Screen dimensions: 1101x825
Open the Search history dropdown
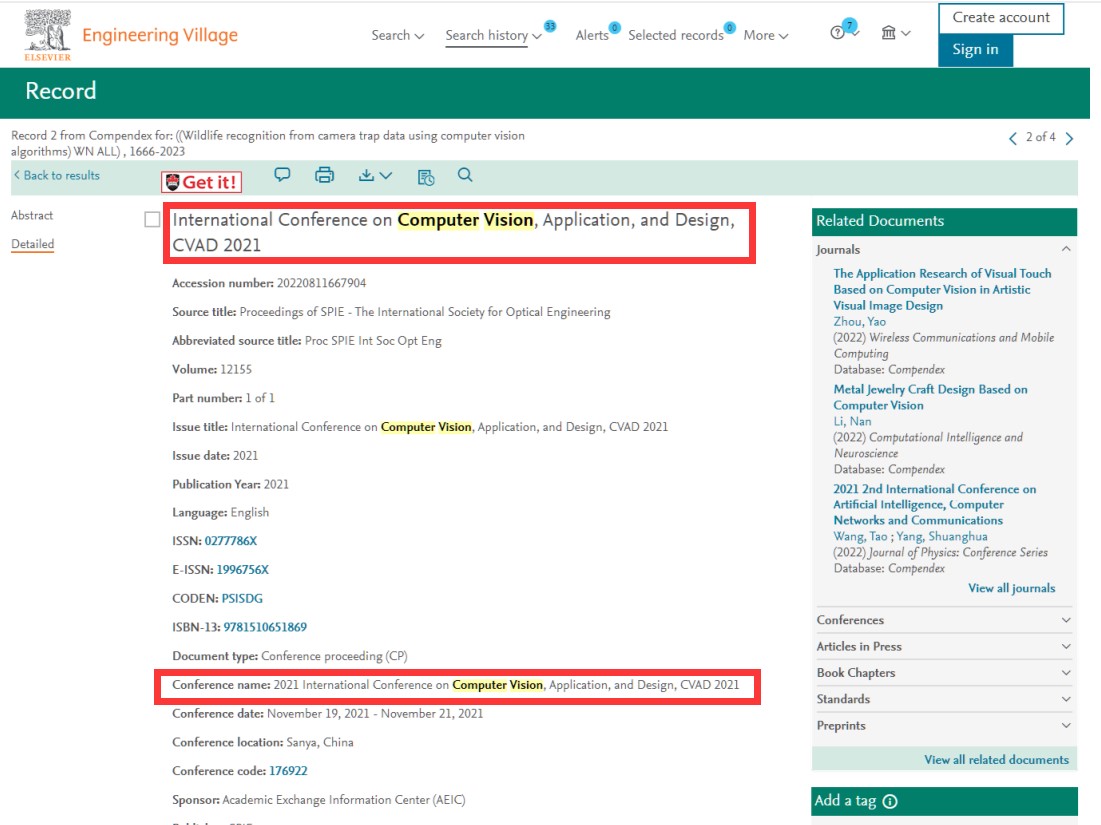tap(494, 35)
